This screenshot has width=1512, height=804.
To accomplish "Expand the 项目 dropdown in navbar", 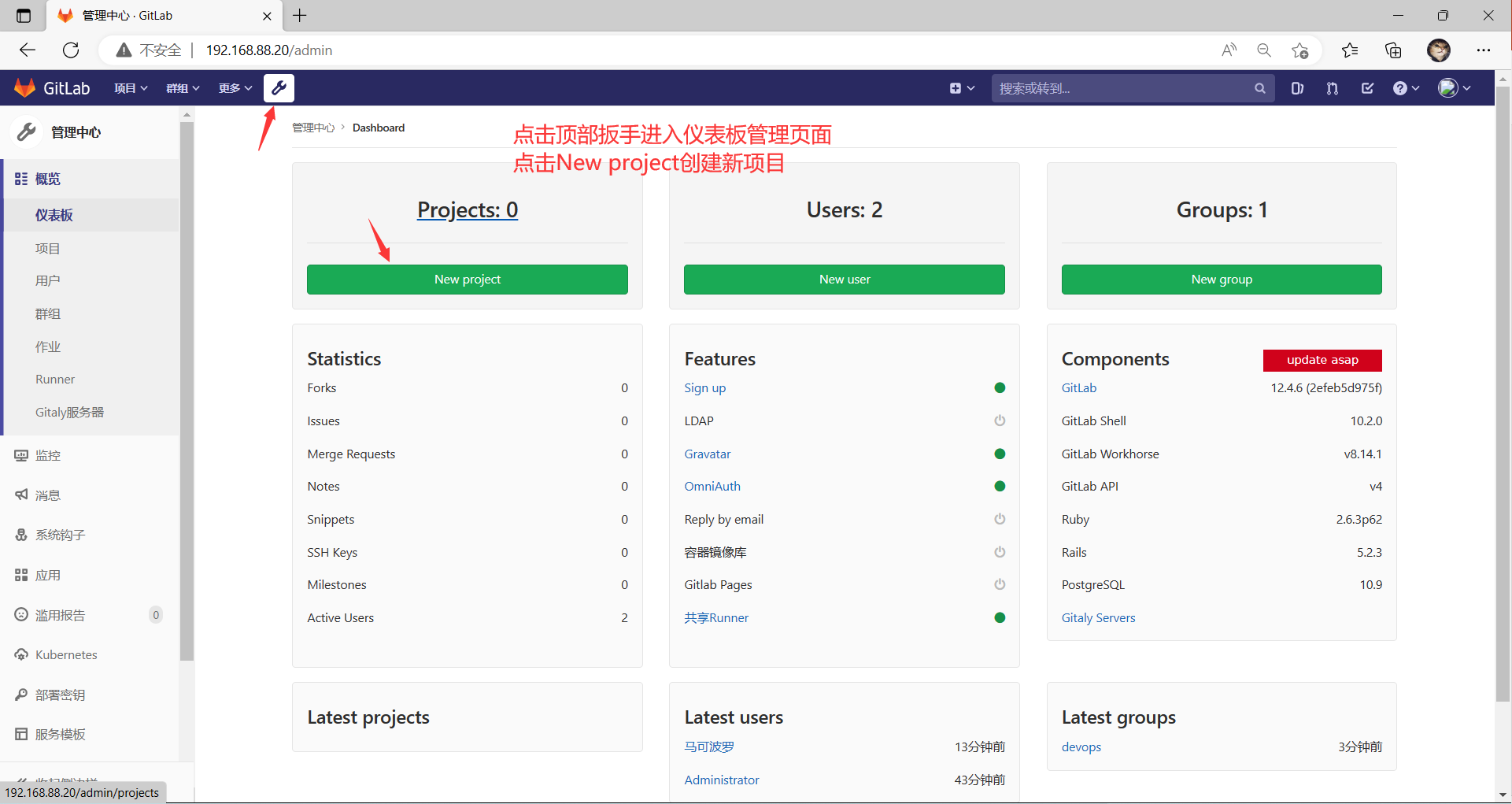I will (x=130, y=88).
